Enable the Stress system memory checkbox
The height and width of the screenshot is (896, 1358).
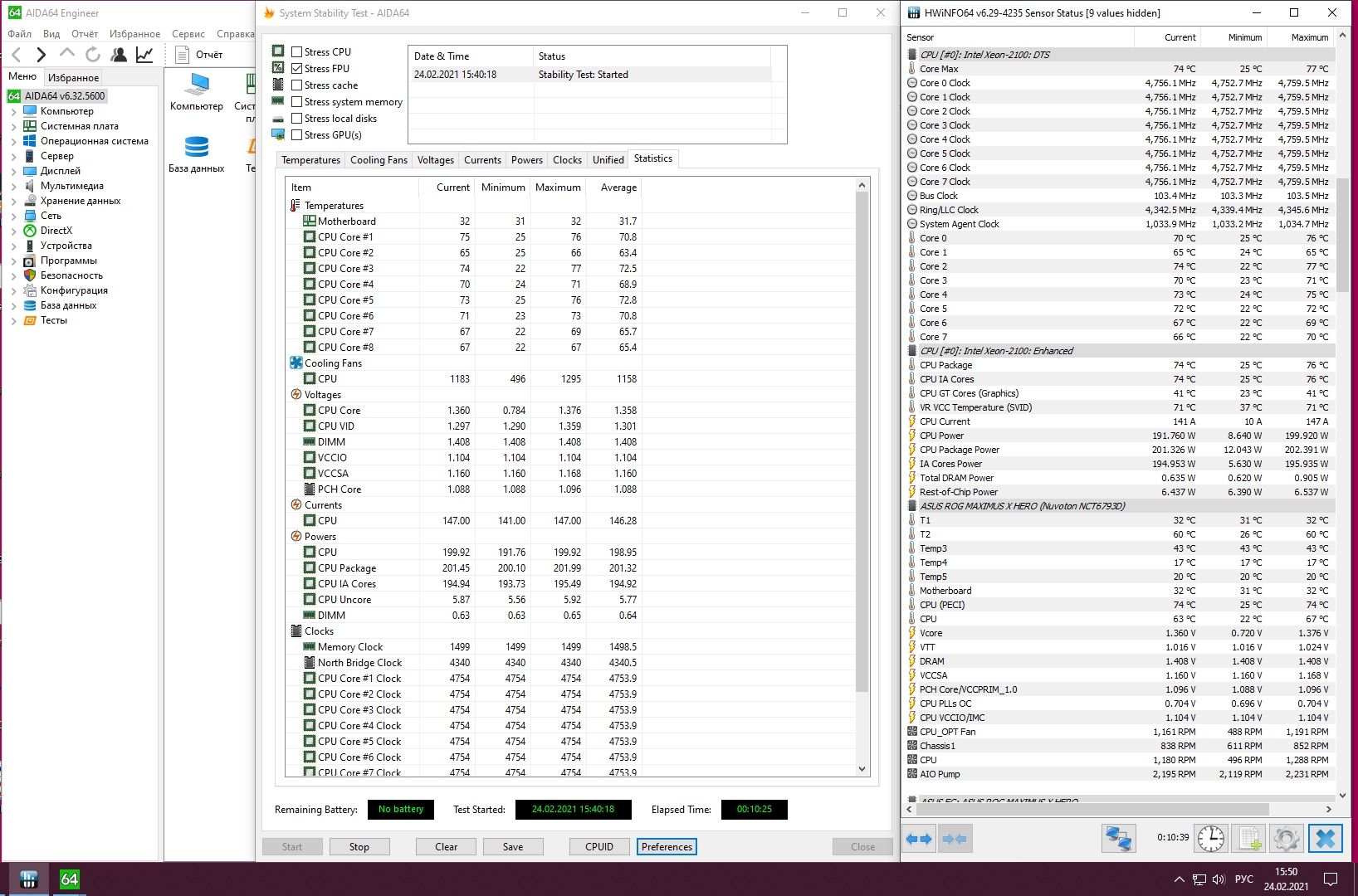[x=296, y=102]
